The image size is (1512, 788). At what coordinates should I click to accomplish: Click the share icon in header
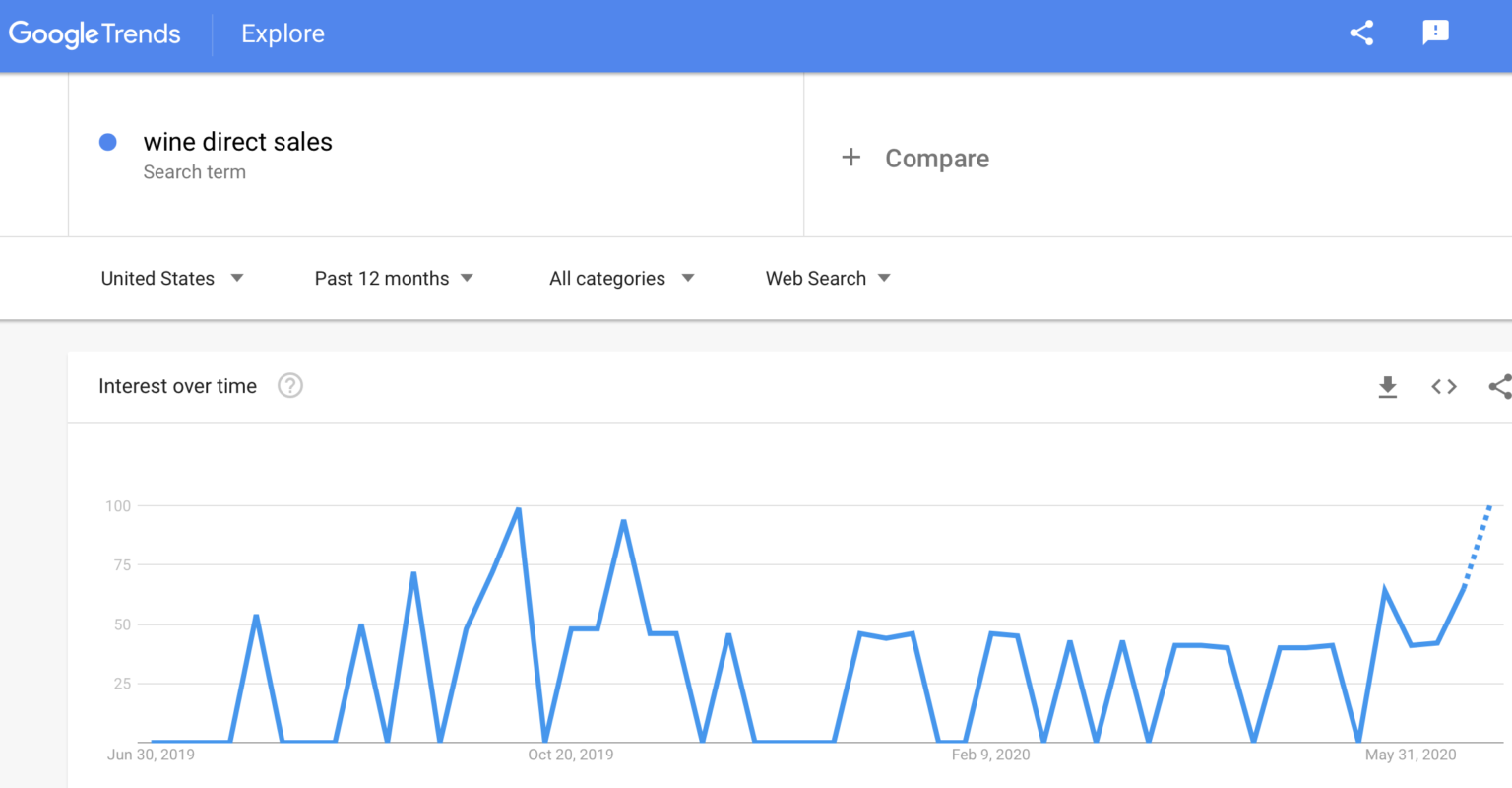pyautogui.click(x=1361, y=33)
